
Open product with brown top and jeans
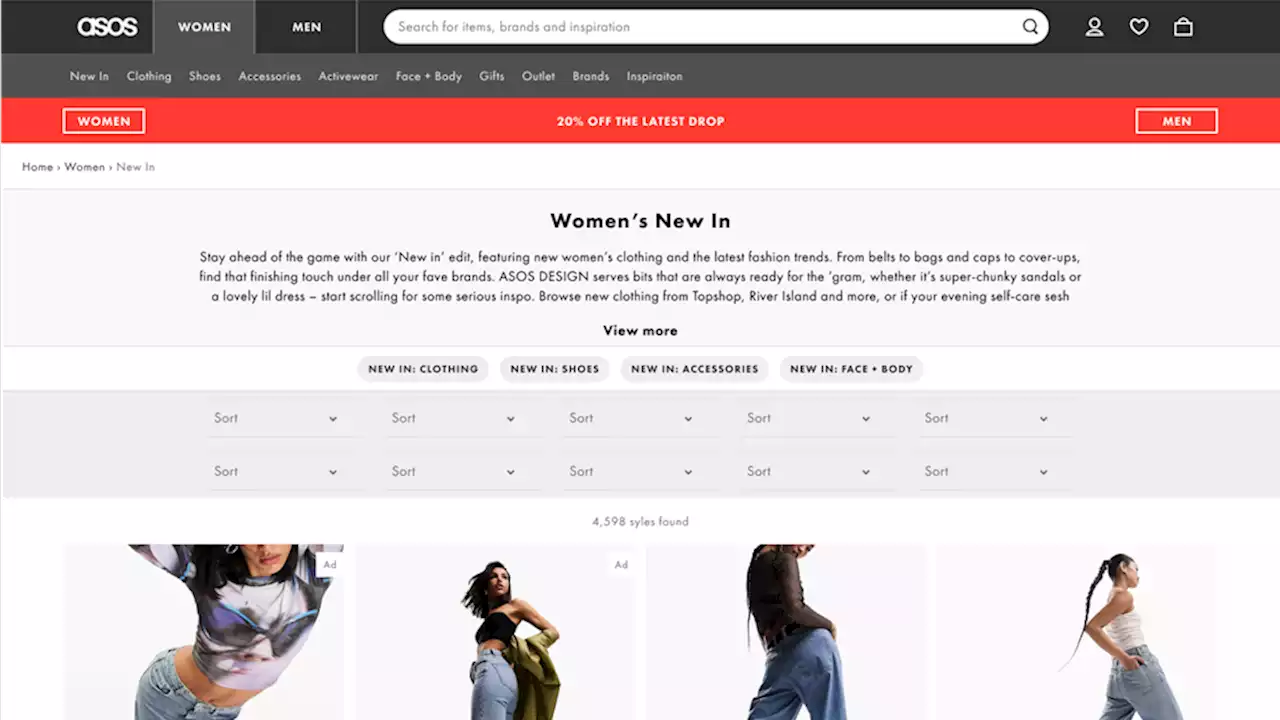pos(786,632)
